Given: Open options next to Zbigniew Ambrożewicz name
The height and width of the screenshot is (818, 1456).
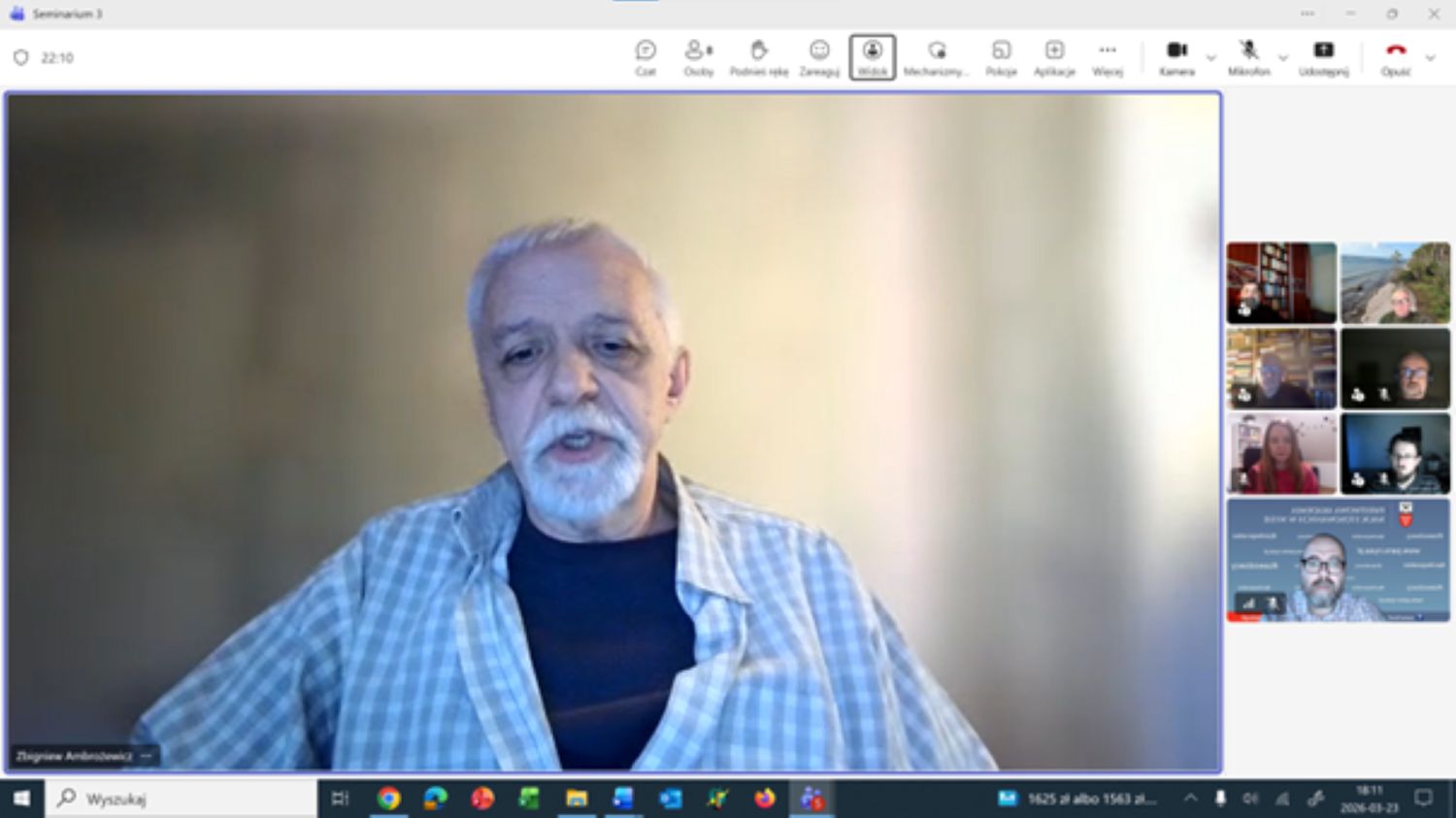Looking at the screenshot, I should click(147, 756).
